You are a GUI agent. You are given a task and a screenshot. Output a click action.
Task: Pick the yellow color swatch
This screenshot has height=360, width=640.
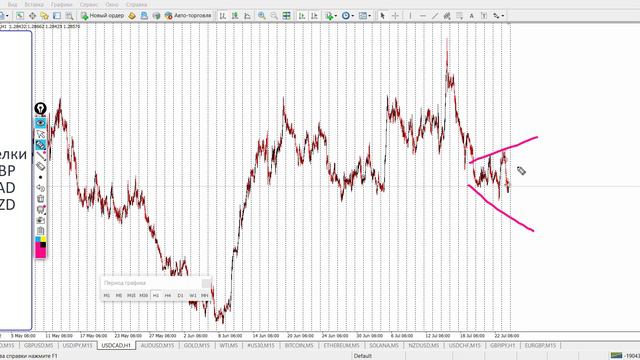click(x=43, y=240)
